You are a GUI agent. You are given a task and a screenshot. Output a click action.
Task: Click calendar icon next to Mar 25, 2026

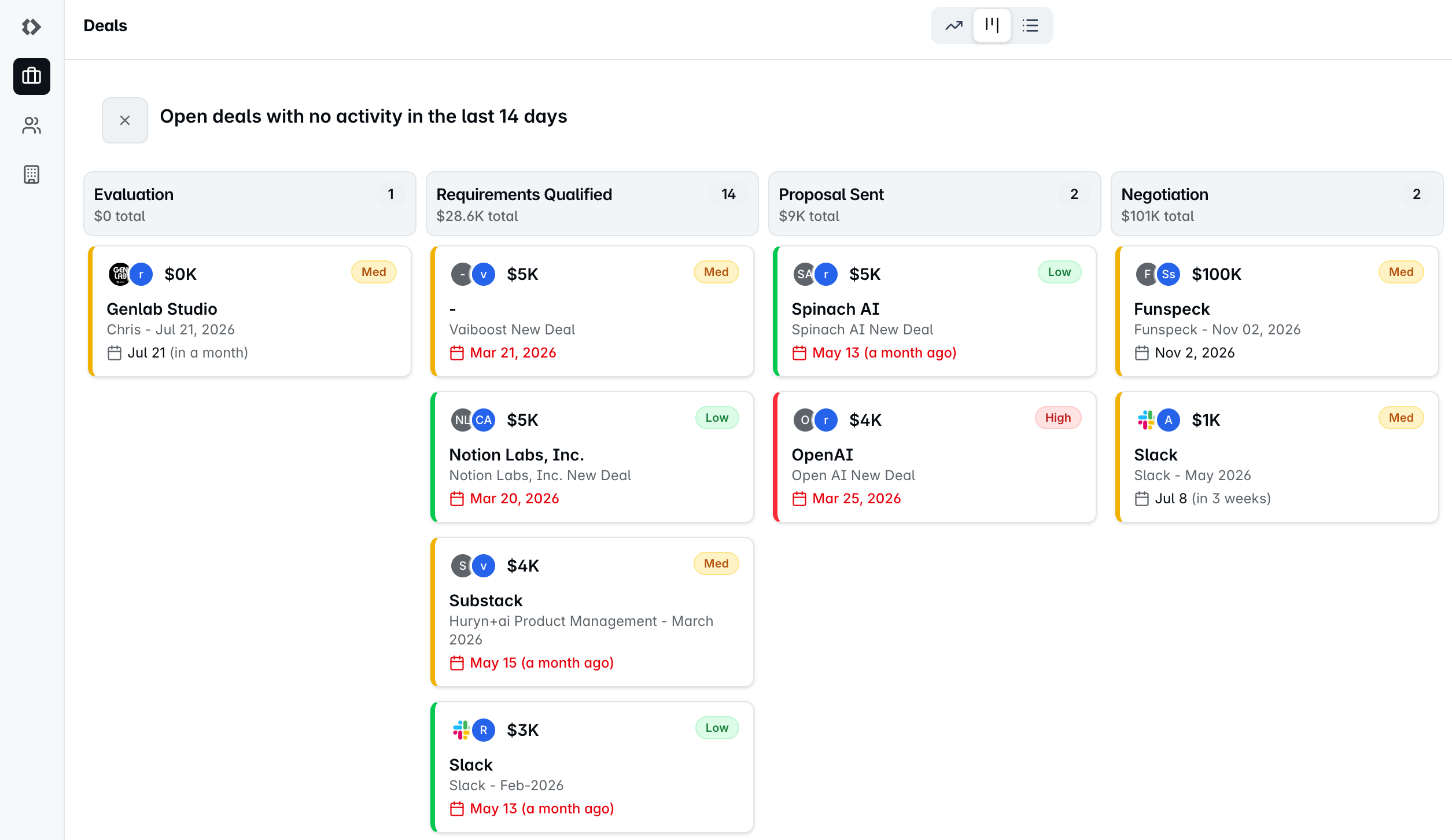[799, 499]
